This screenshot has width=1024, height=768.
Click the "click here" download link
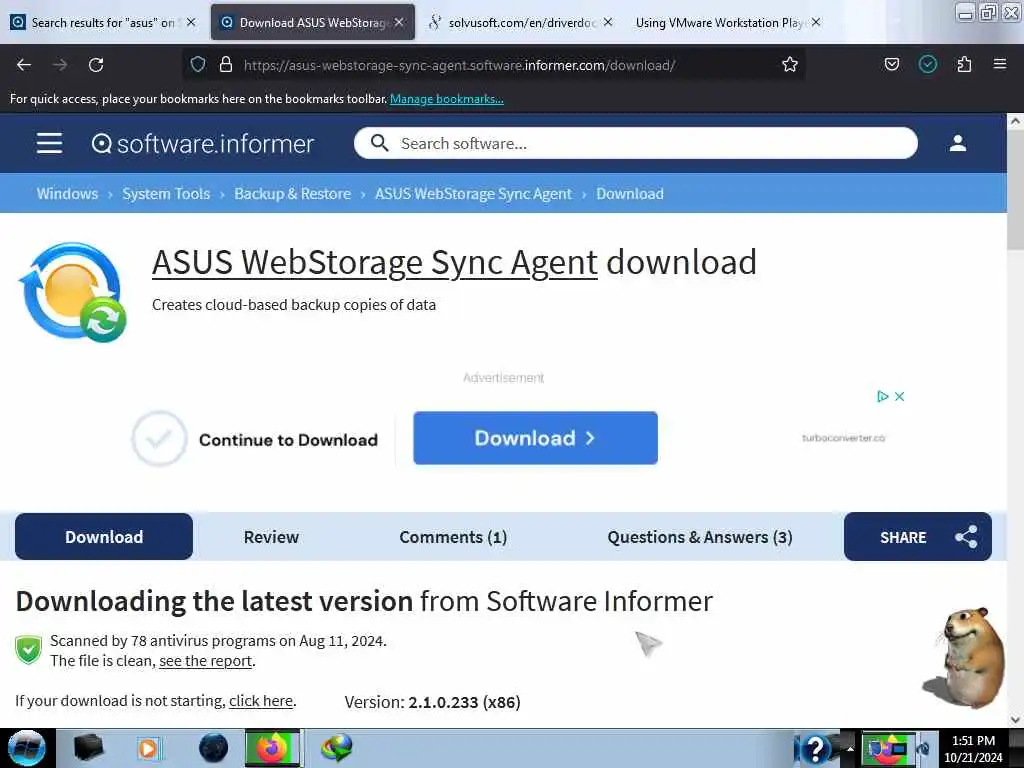click(261, 701)
